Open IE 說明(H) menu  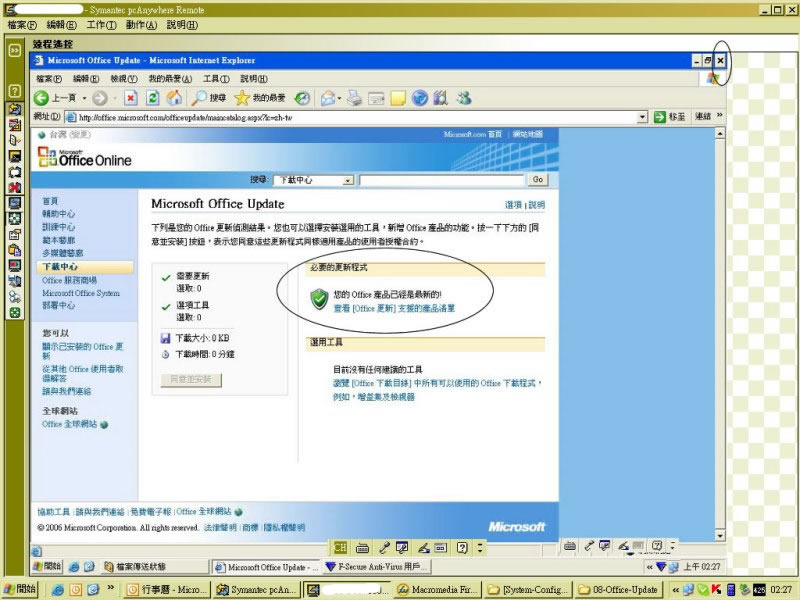254,79
